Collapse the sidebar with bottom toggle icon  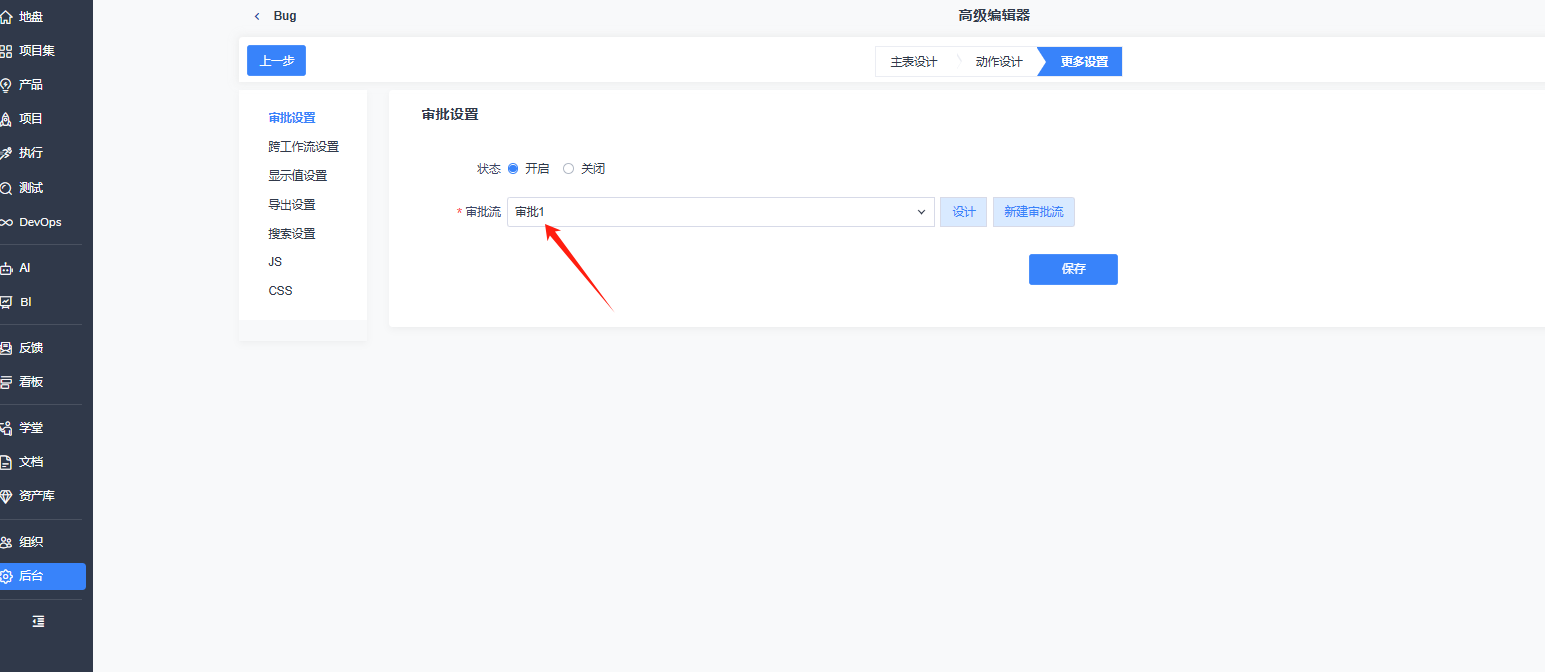38,621
